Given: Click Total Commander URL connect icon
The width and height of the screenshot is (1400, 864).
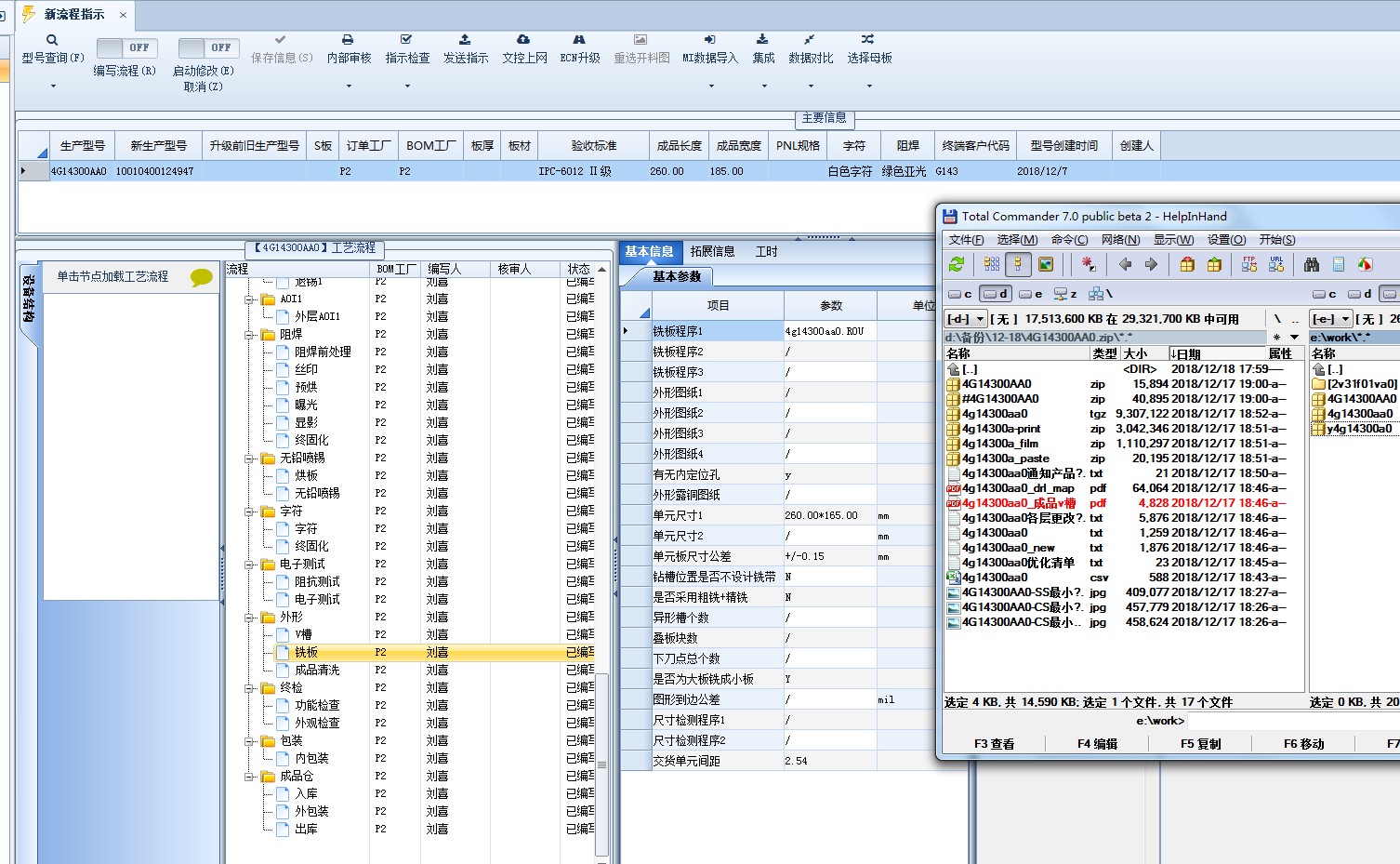Looking at the screenshot, I should coord(1276,265).
